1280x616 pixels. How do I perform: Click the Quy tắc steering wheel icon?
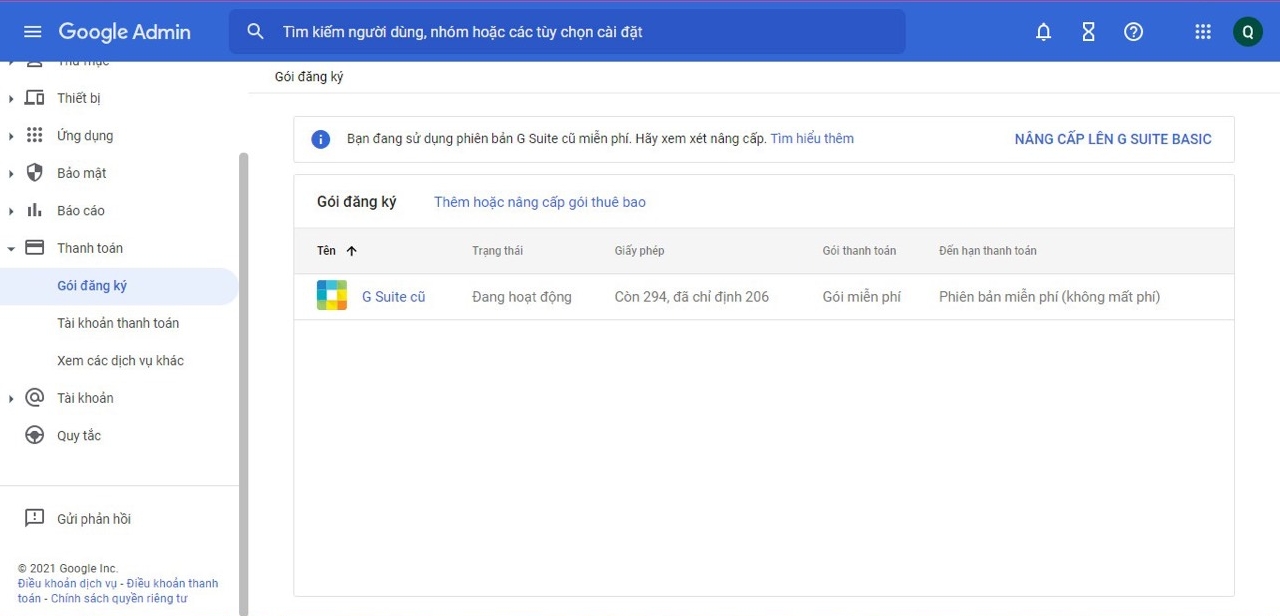click(x=34, y=435)
